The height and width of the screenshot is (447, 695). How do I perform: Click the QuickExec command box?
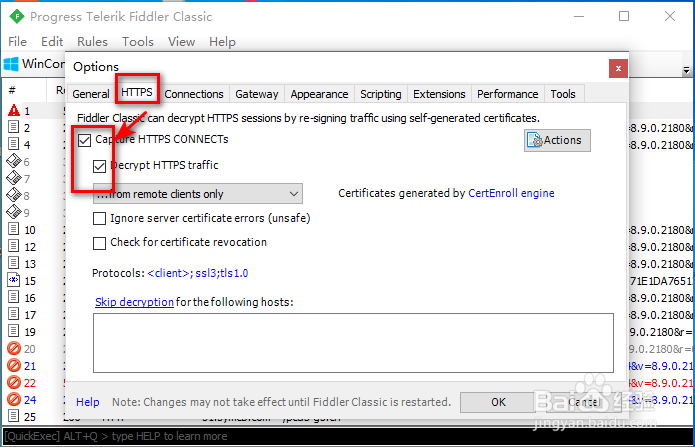[347, 436]
